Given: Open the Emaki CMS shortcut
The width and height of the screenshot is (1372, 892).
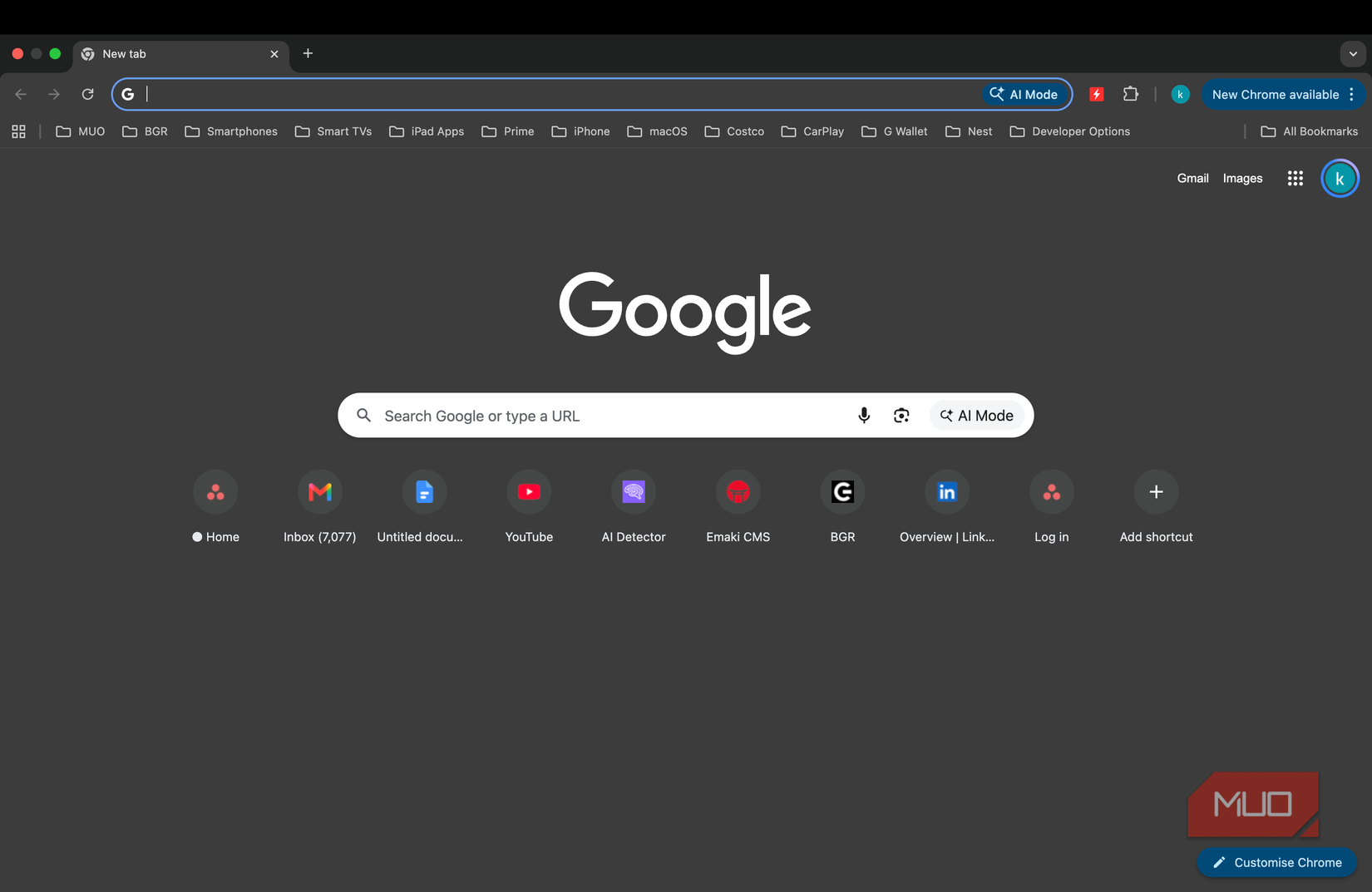Looking at the screenshot, I should coord(738,506).
